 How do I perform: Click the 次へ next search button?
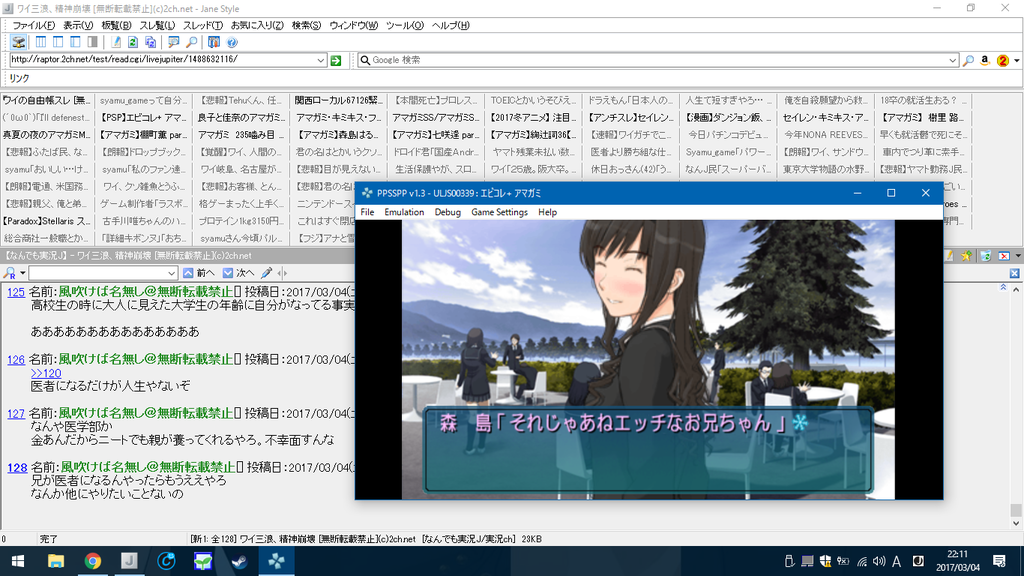(x=238, y=273)
